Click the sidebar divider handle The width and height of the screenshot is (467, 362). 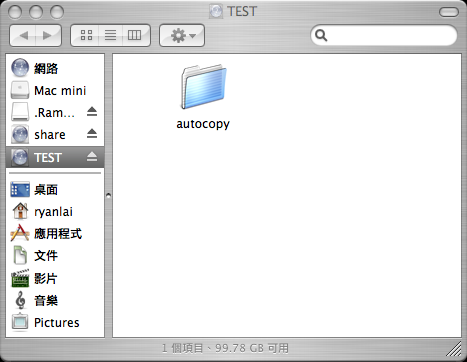click(108, 195)
